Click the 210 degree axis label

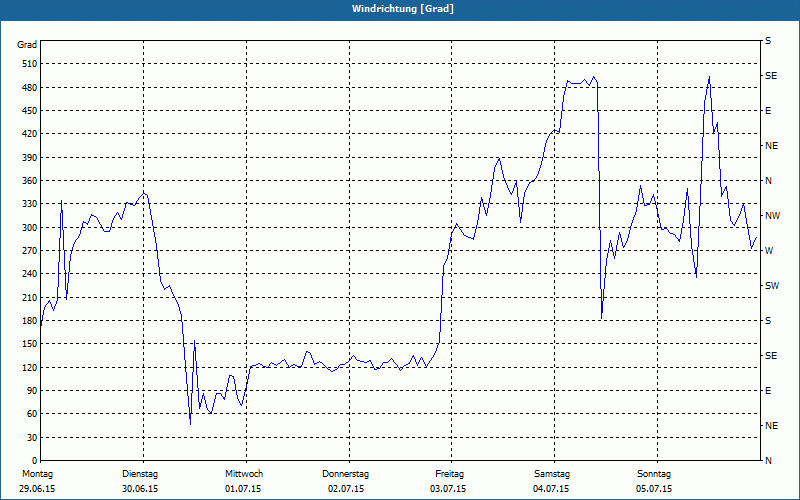30,297
